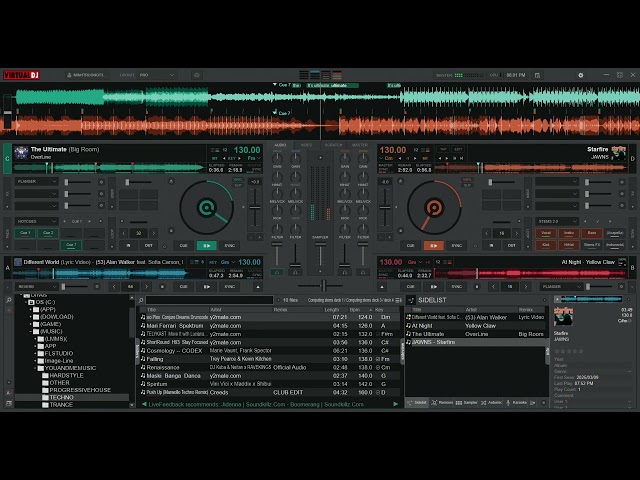Click the deck A stop button
This screenshot has width=640, height=480.
[162, 287]
